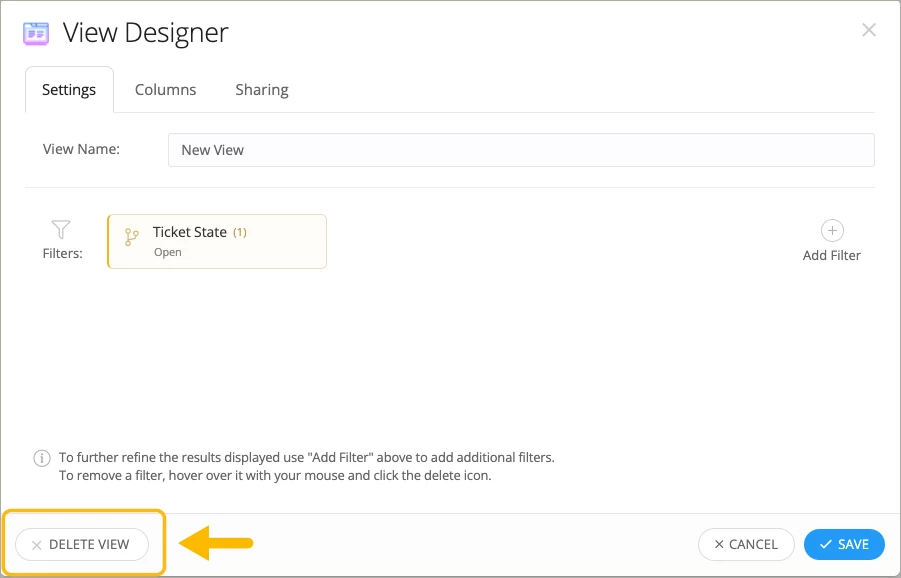Click the View Name input field
Screen dimensions: 901x578
click(x=521, y=150)
